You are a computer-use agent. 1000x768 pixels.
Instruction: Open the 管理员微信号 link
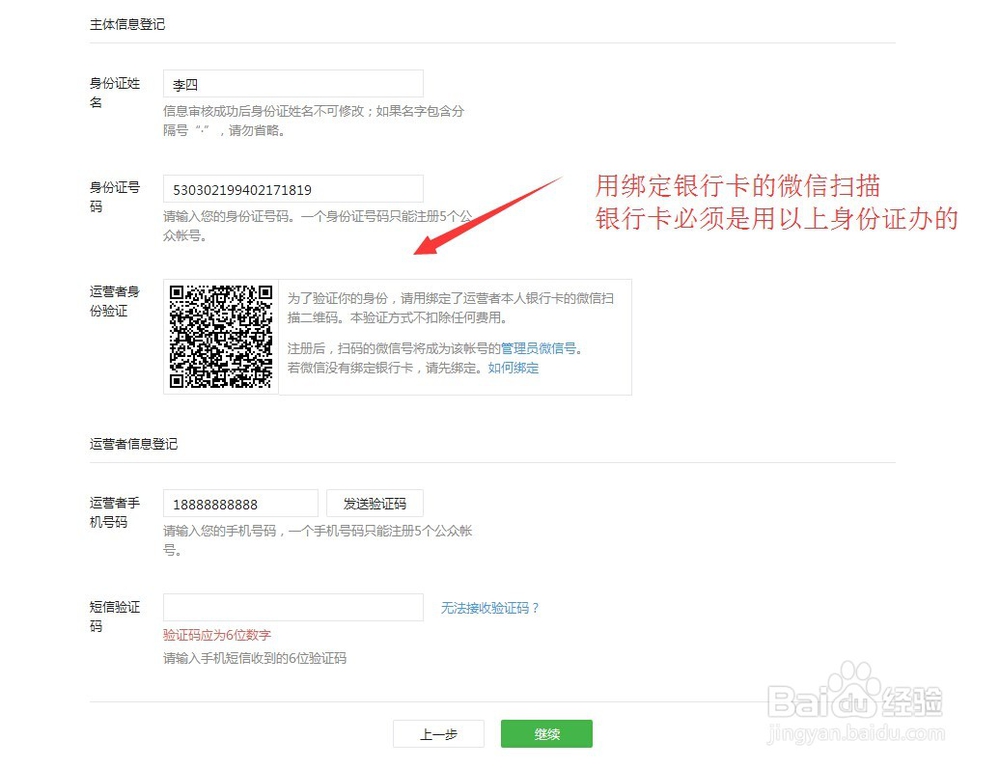click(x=538, y=348)
